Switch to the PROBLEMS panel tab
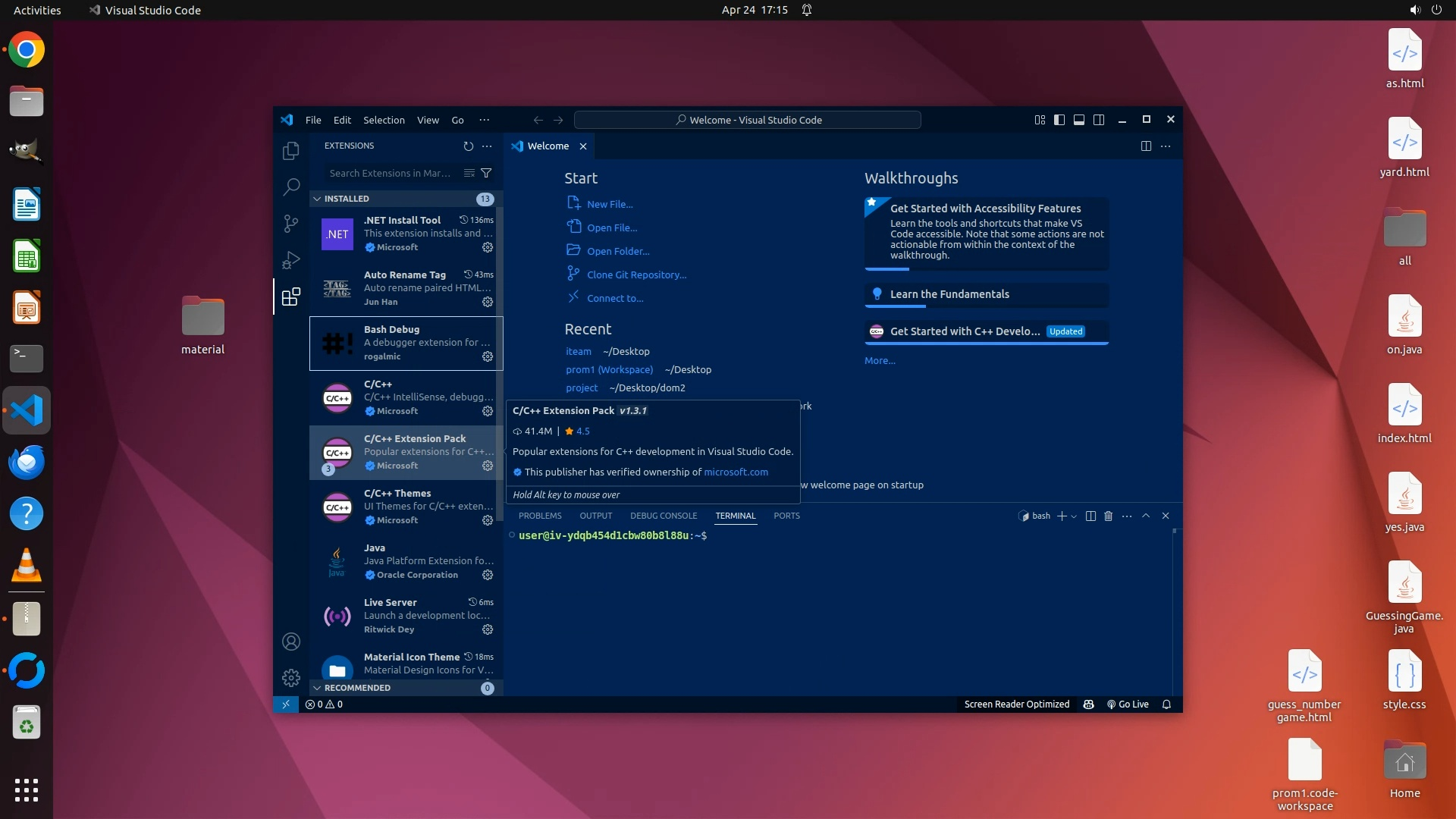1456x819 pixels. point(540,516)
